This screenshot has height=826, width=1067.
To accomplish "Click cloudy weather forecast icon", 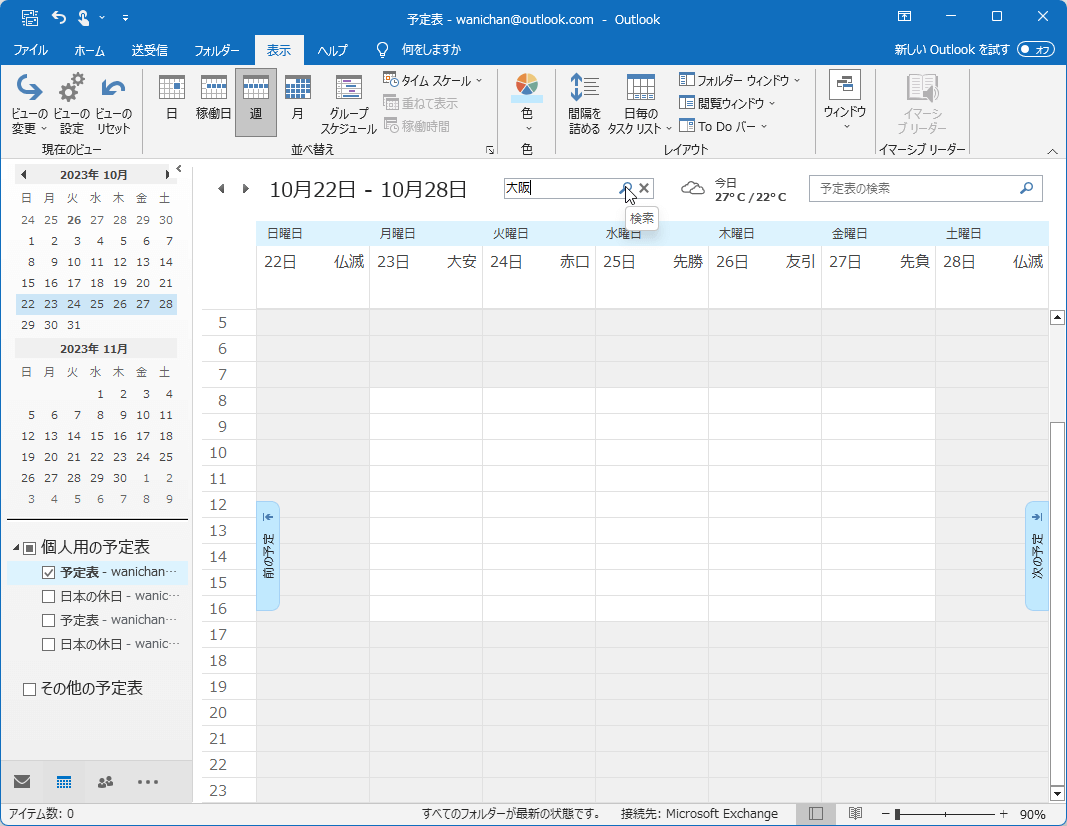I will (x=693, y=188).
